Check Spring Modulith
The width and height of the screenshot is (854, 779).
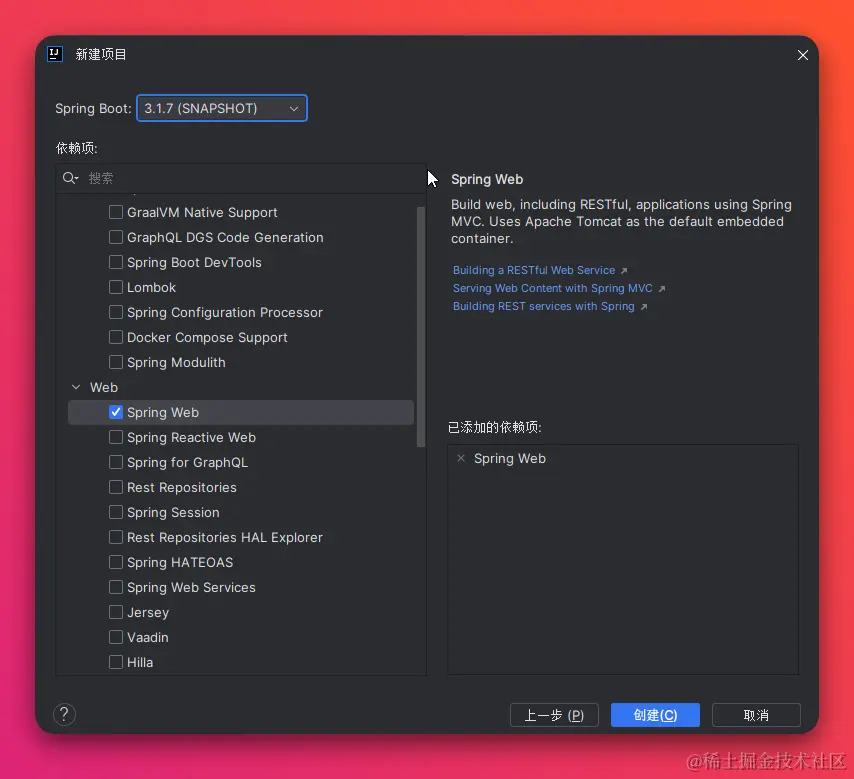point(115,362)
